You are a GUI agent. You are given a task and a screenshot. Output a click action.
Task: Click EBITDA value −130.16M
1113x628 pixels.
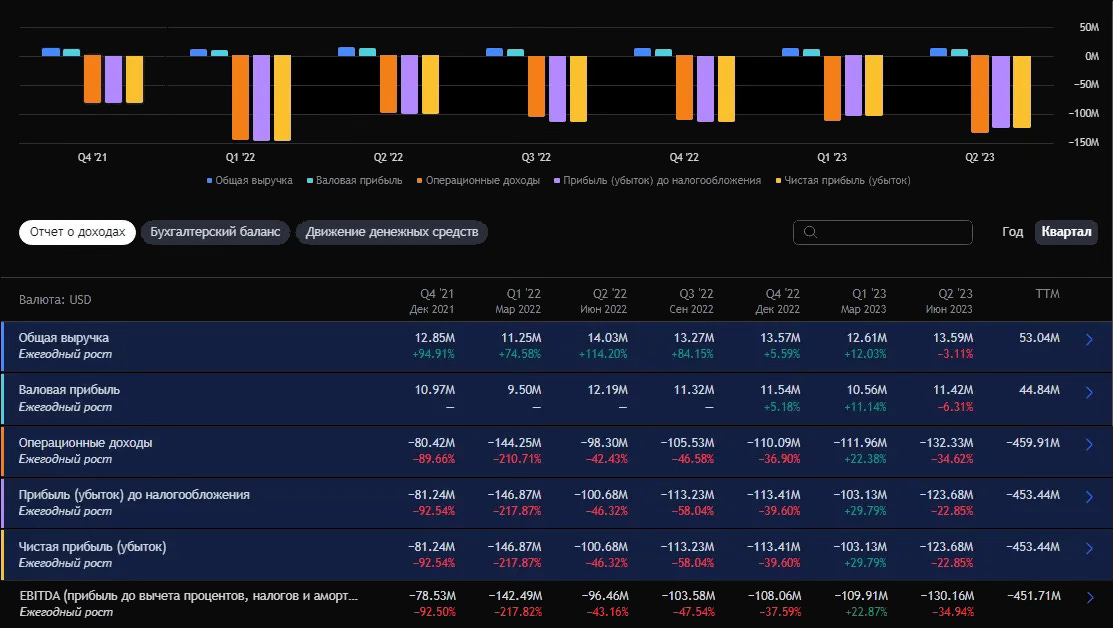coord(947,595)
